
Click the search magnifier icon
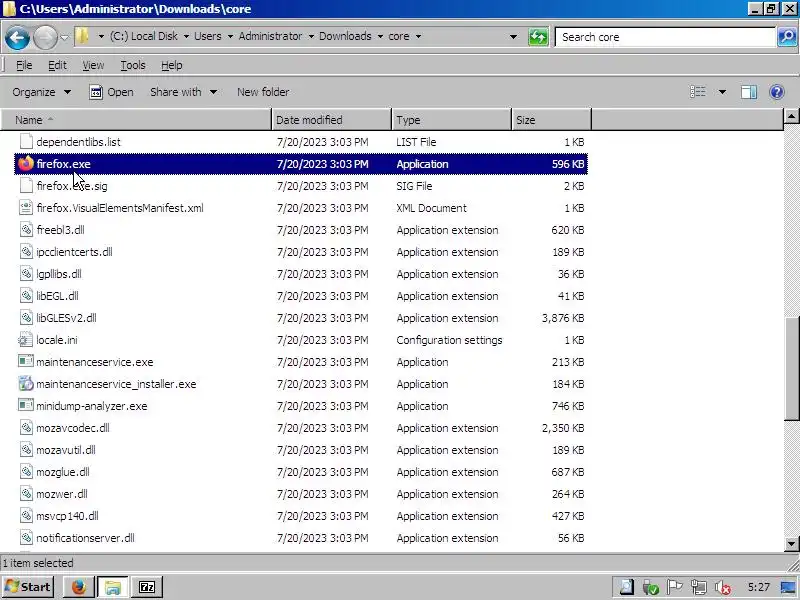[787, 37]
